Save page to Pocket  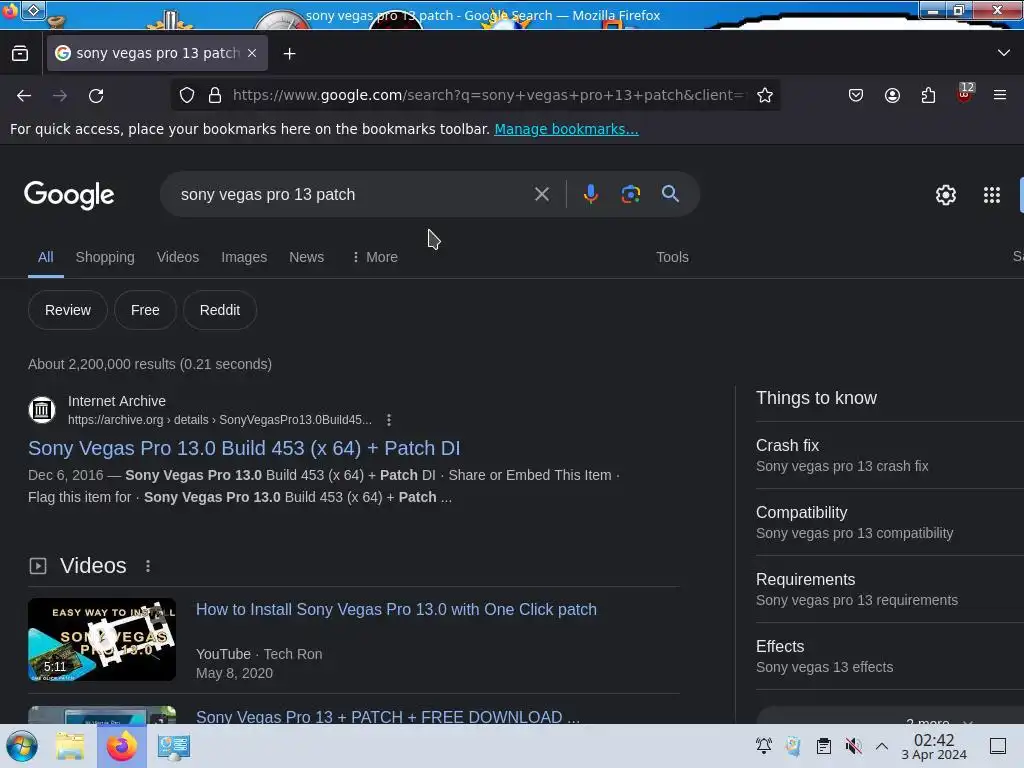[x=856, y=95]
